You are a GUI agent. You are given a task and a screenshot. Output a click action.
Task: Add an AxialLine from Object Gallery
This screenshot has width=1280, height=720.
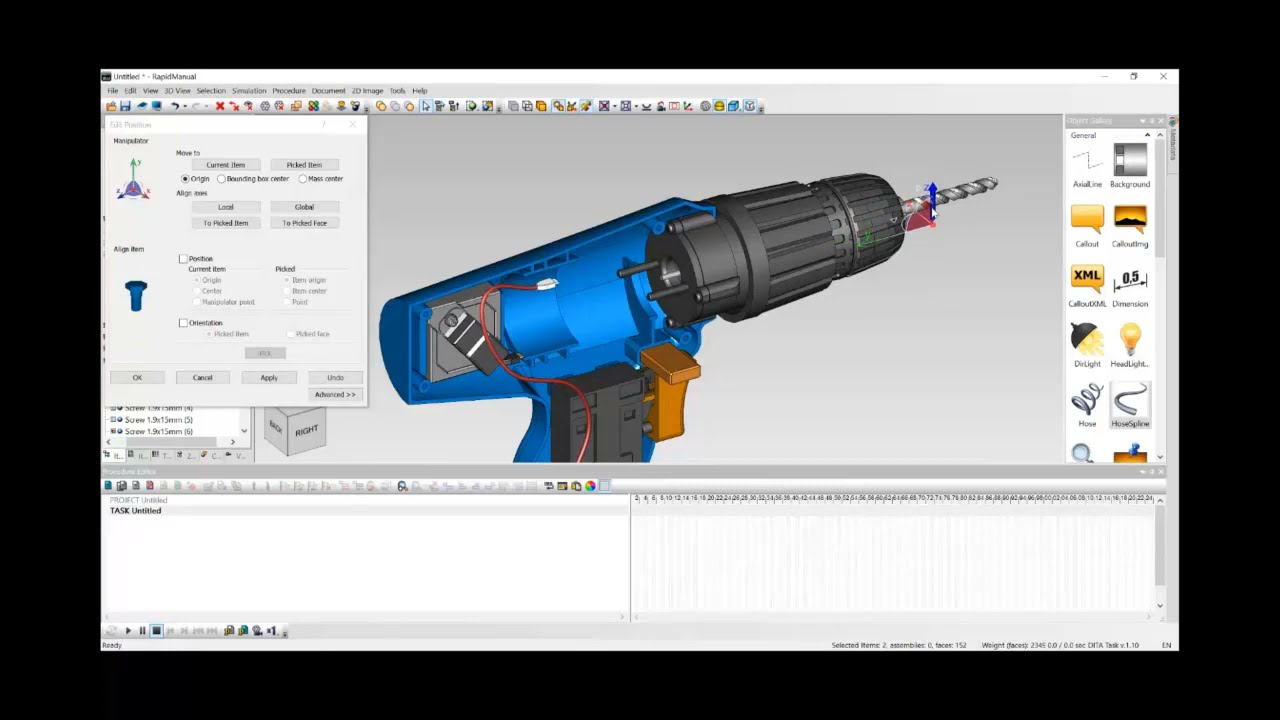click(x=1087, y=167)
